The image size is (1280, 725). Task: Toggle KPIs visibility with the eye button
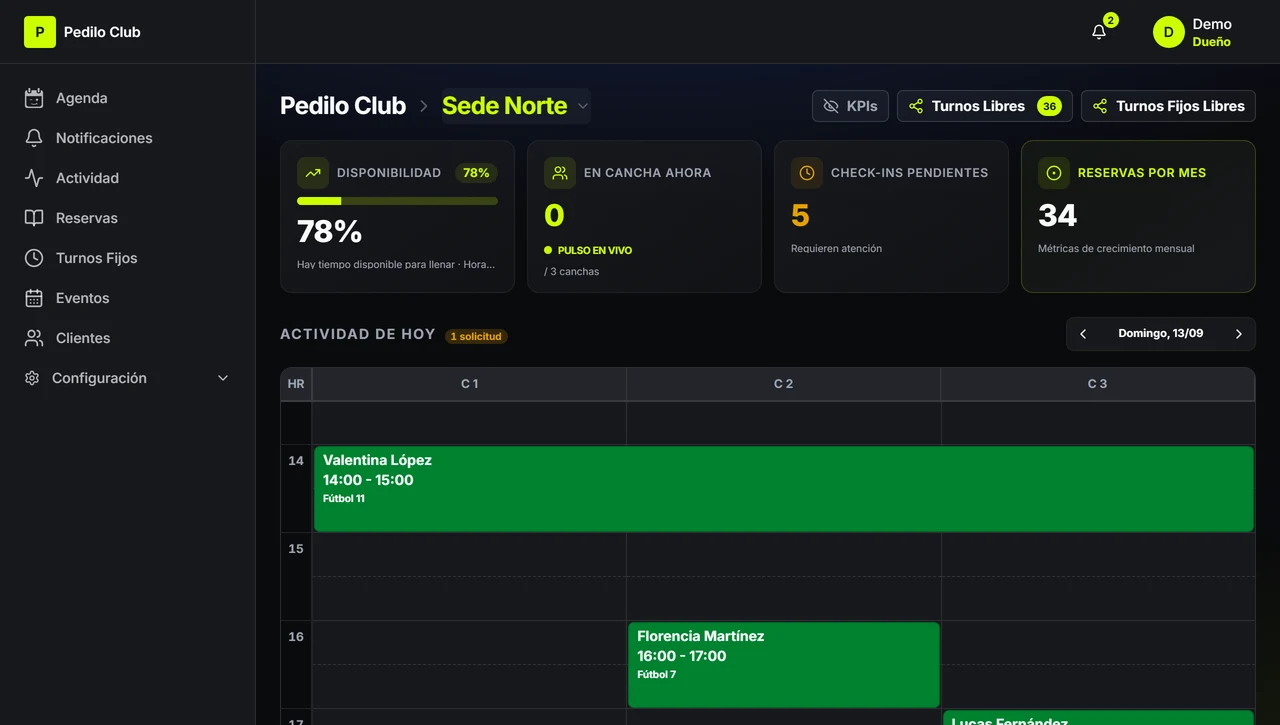[x=850, y=106]
